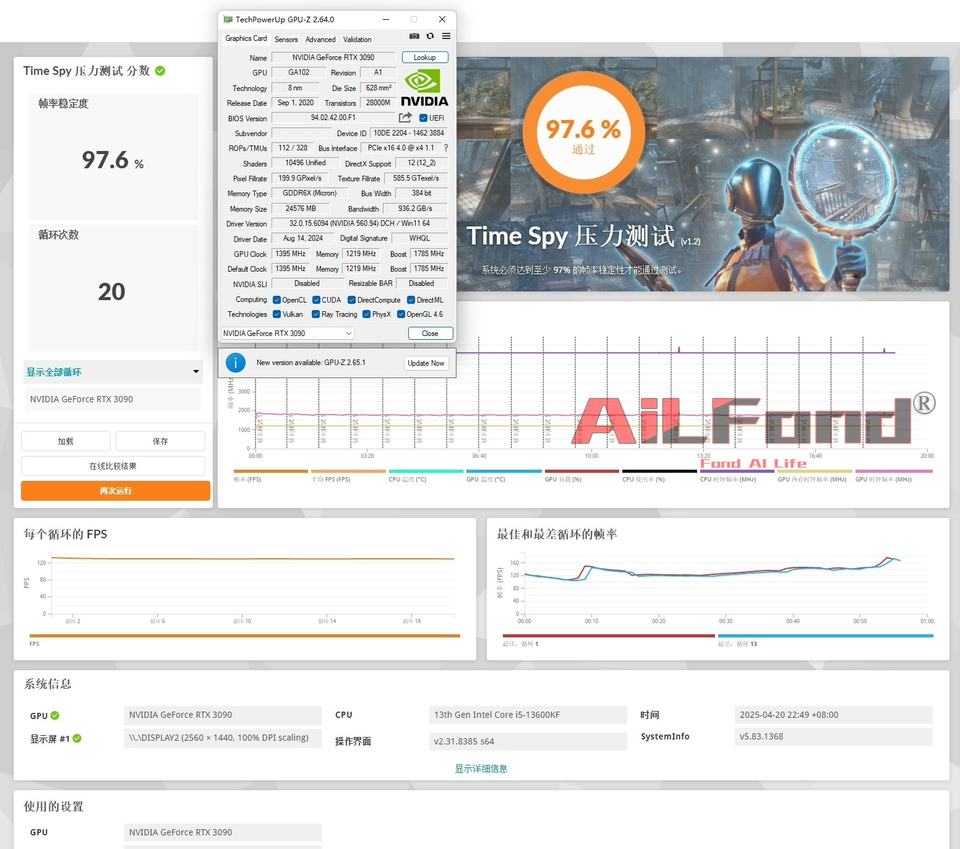Viewport: 960px width, 849px height.
Task: Click red best loop legend bar 循环 1
Action: [609, 636]
